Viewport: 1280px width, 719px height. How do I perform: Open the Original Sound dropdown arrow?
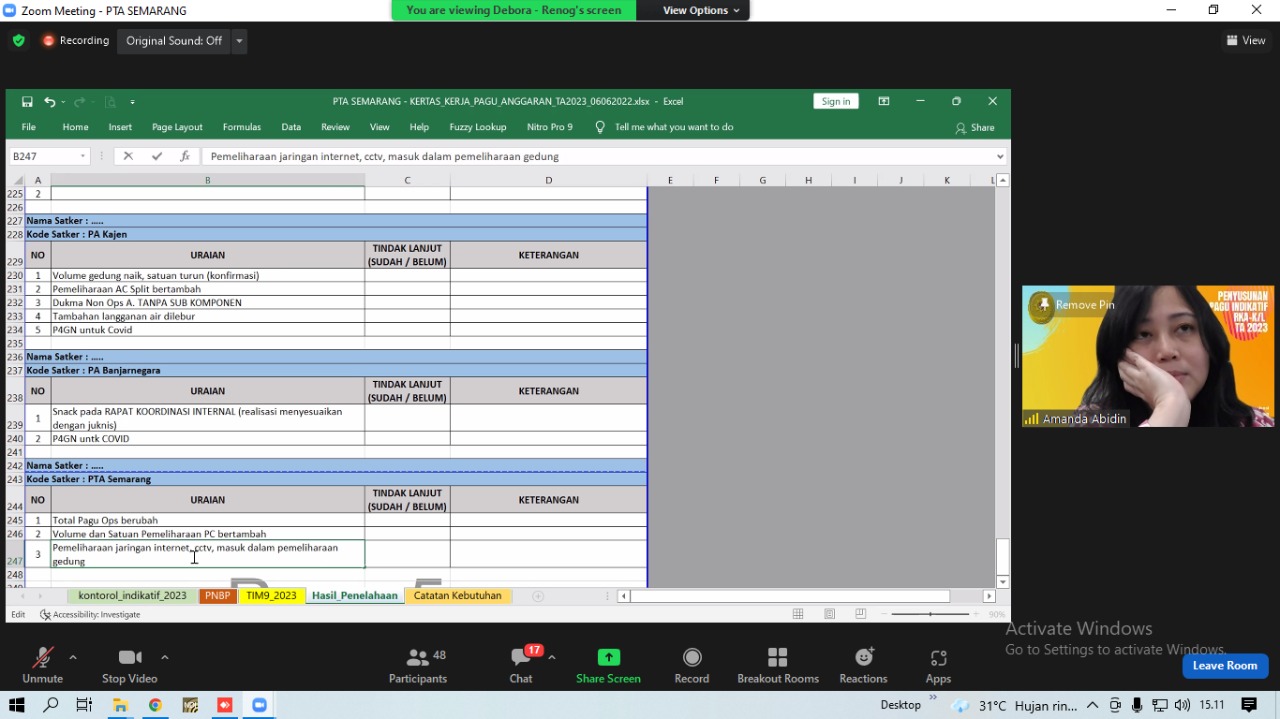(239, 41)
